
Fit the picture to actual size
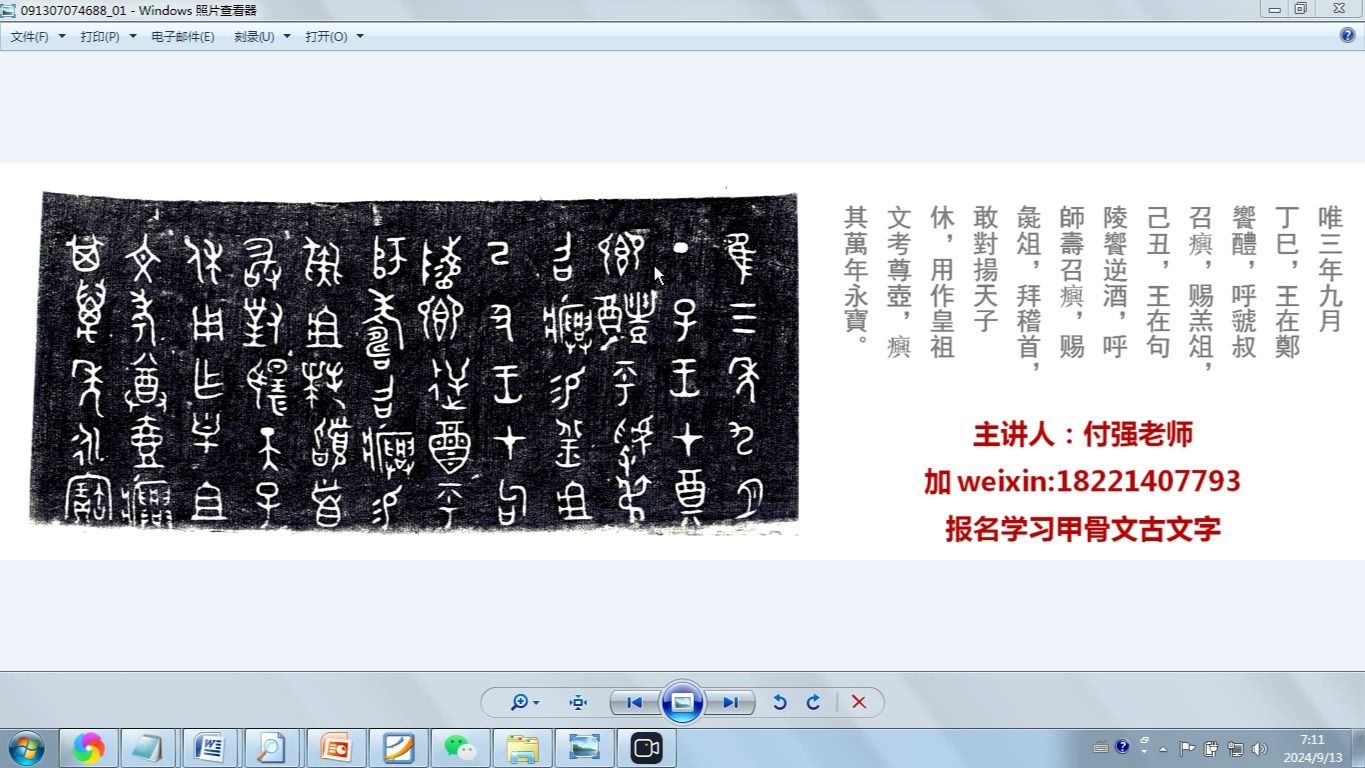point(578,702)
